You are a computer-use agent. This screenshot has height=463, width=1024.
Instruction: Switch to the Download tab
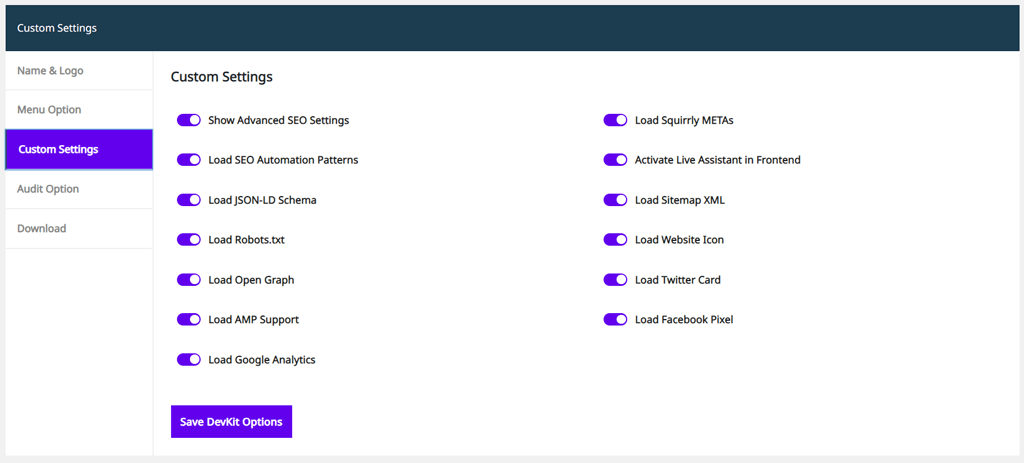click(79, 229)
